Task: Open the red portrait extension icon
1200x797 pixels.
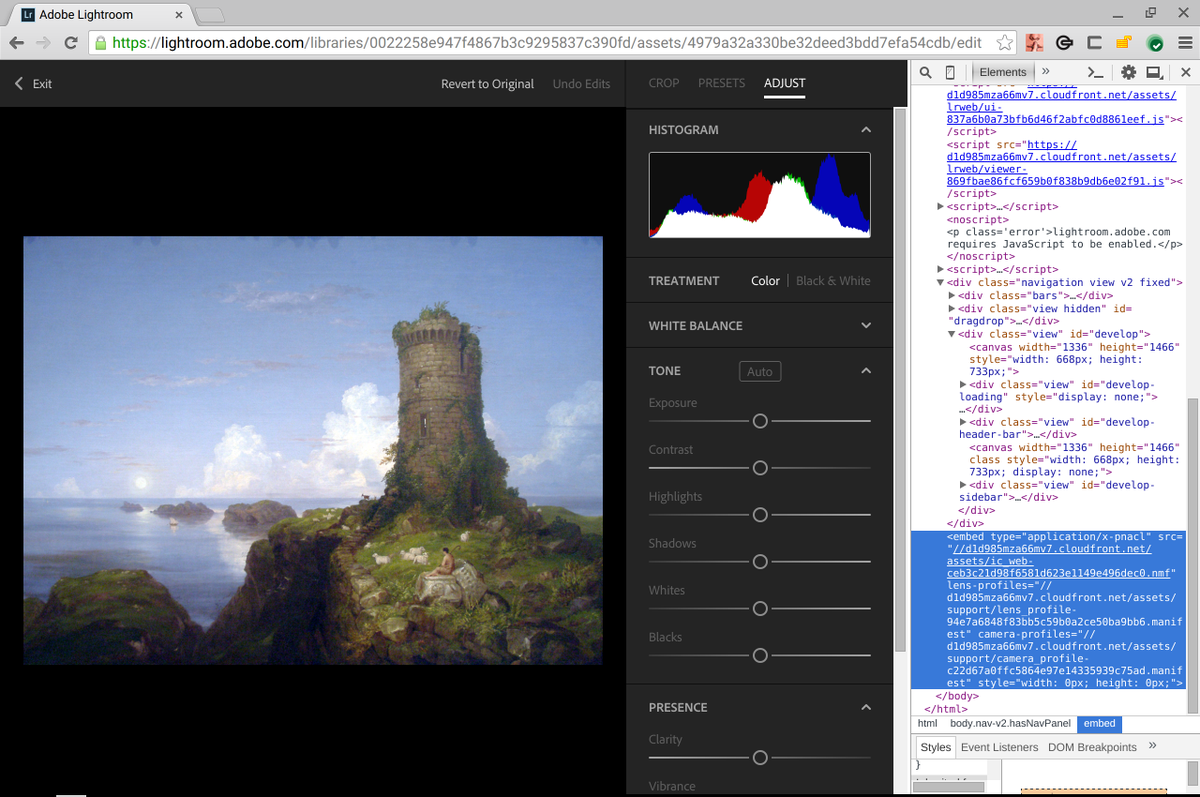Action: coord(1035,43)
